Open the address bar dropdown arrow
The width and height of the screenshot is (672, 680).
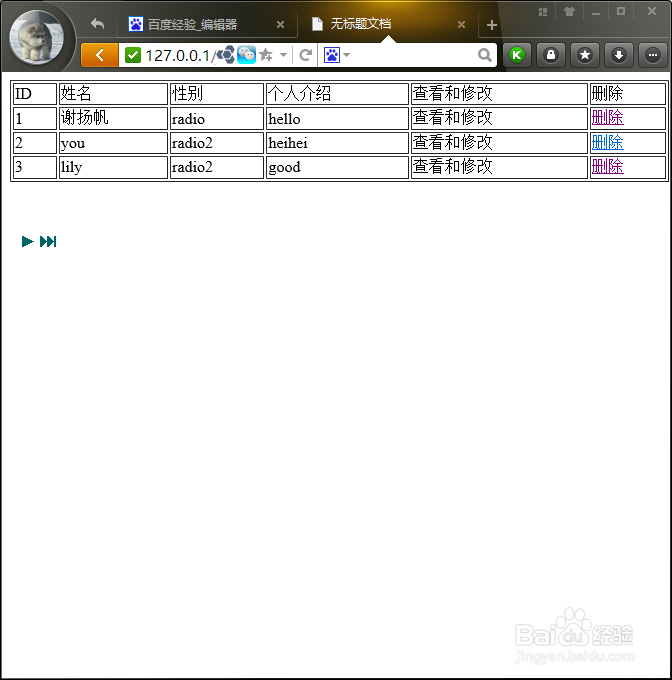tap(283, 55)
